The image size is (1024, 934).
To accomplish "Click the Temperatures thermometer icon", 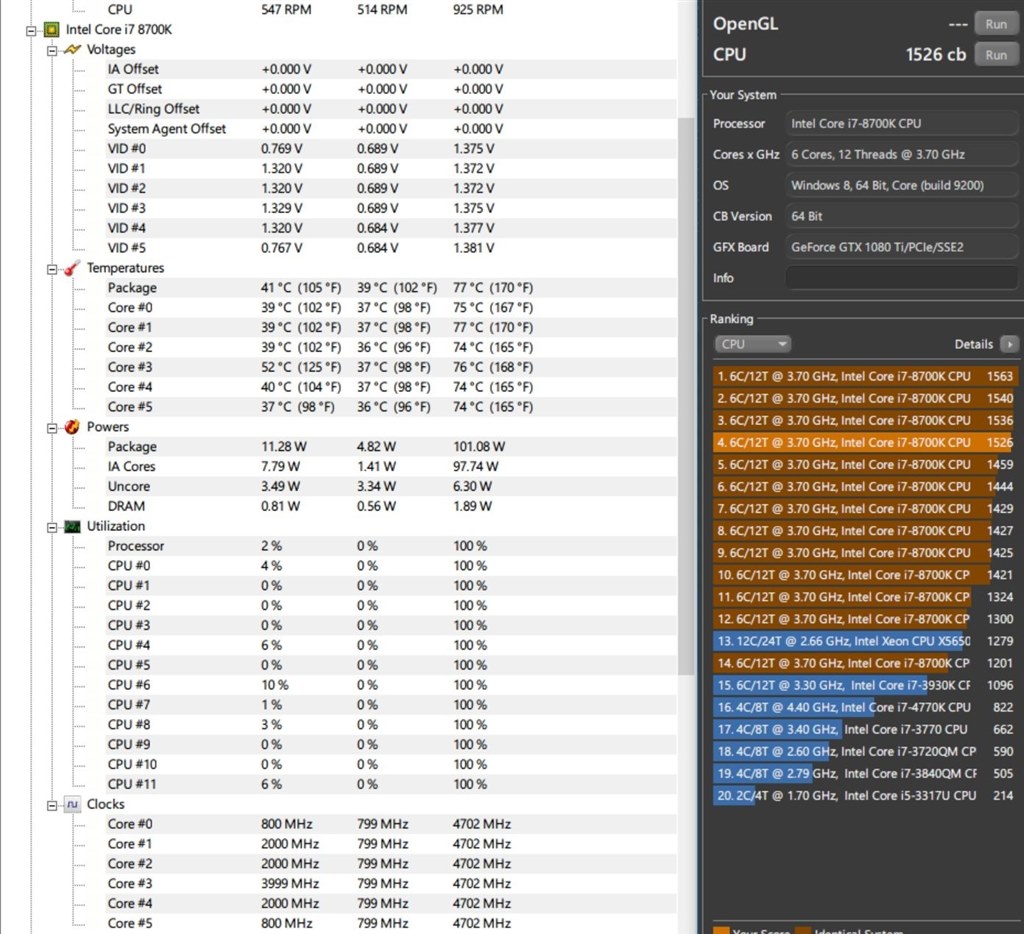I will [72, 268].
